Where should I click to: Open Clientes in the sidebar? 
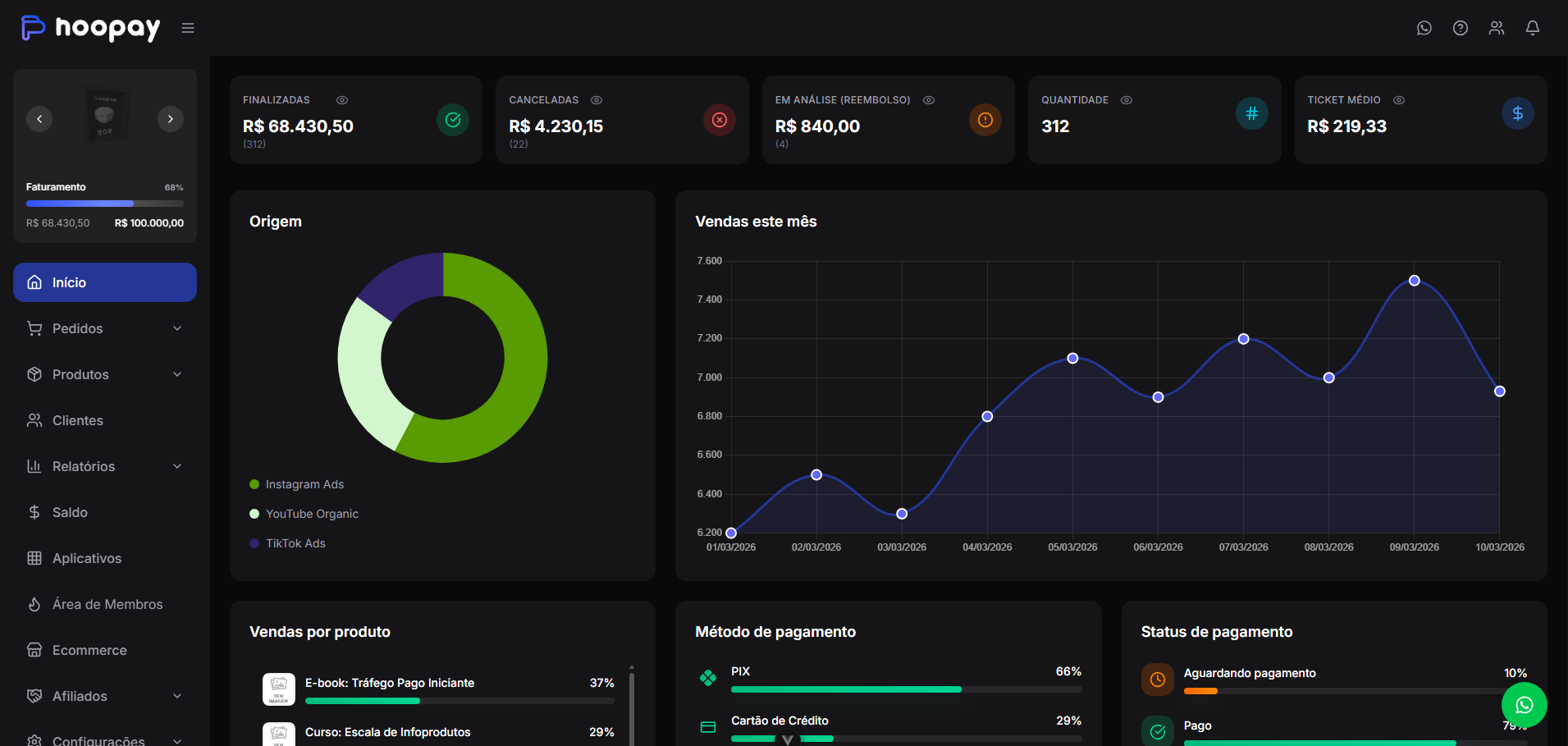pos(105,420)
